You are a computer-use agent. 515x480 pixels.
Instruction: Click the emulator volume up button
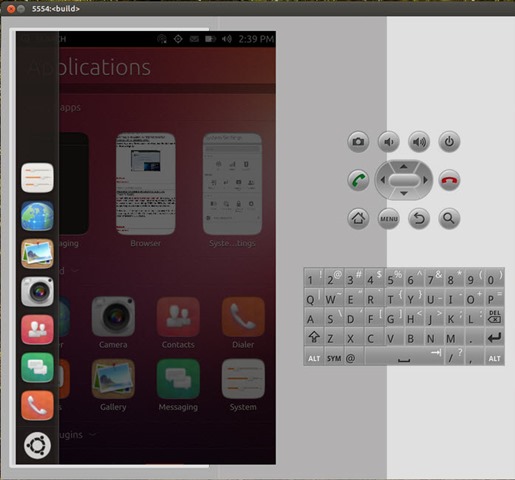click(419, 142)
